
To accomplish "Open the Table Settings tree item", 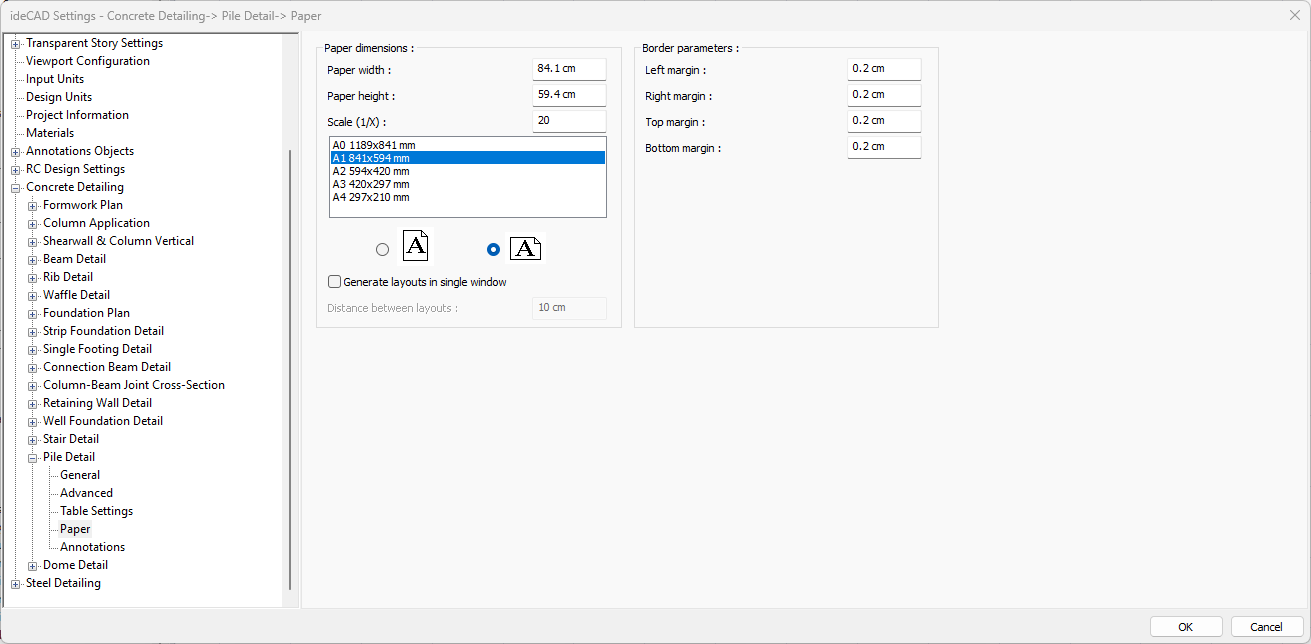I will [x=96, y=511].
